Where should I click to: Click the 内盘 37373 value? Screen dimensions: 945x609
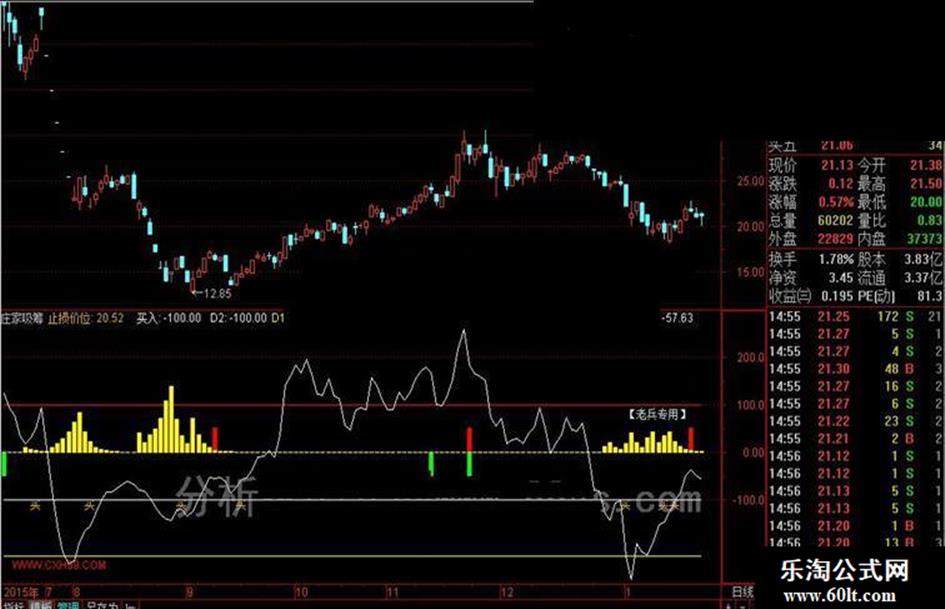(x=925, y=239)
